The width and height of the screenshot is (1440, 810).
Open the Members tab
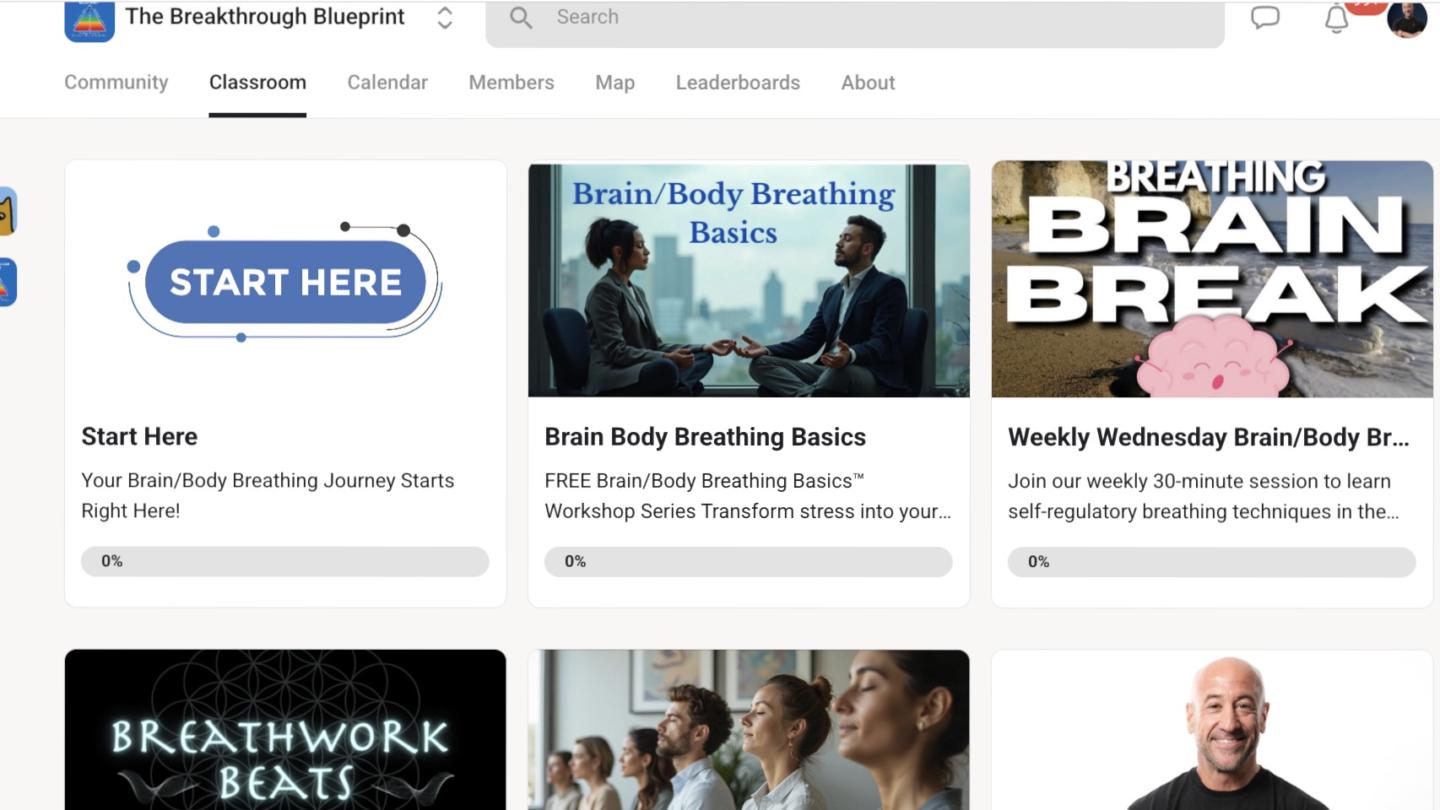pos(511,83)
